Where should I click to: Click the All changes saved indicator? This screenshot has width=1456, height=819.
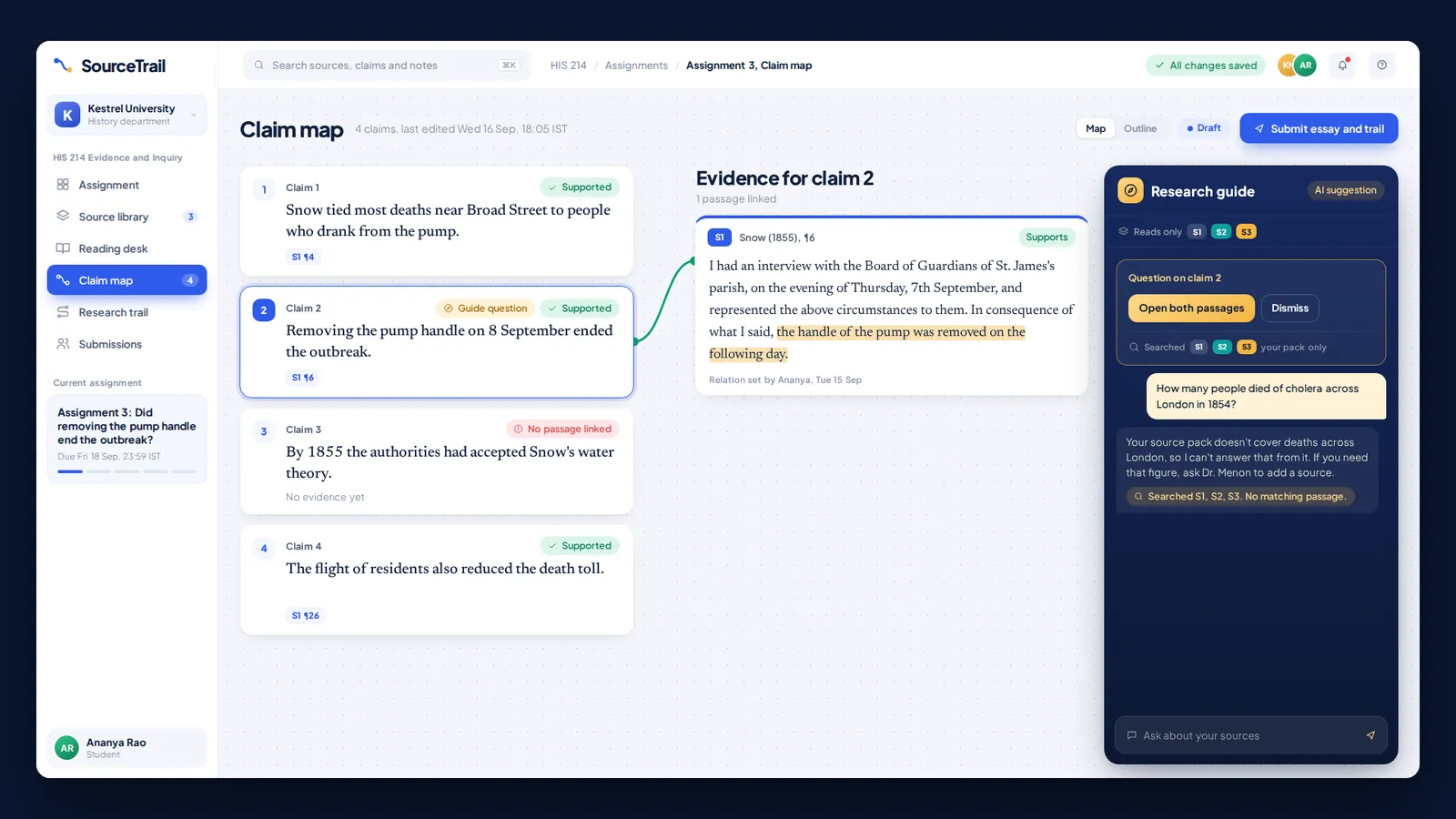tap(1206, 66)
